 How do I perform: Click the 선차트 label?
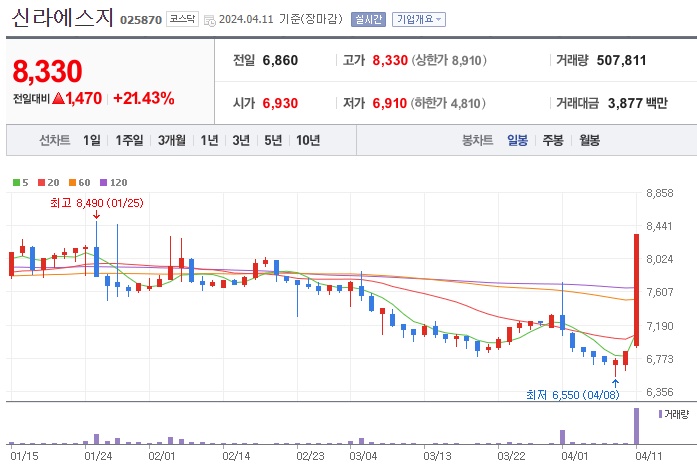tap(55, 140)
